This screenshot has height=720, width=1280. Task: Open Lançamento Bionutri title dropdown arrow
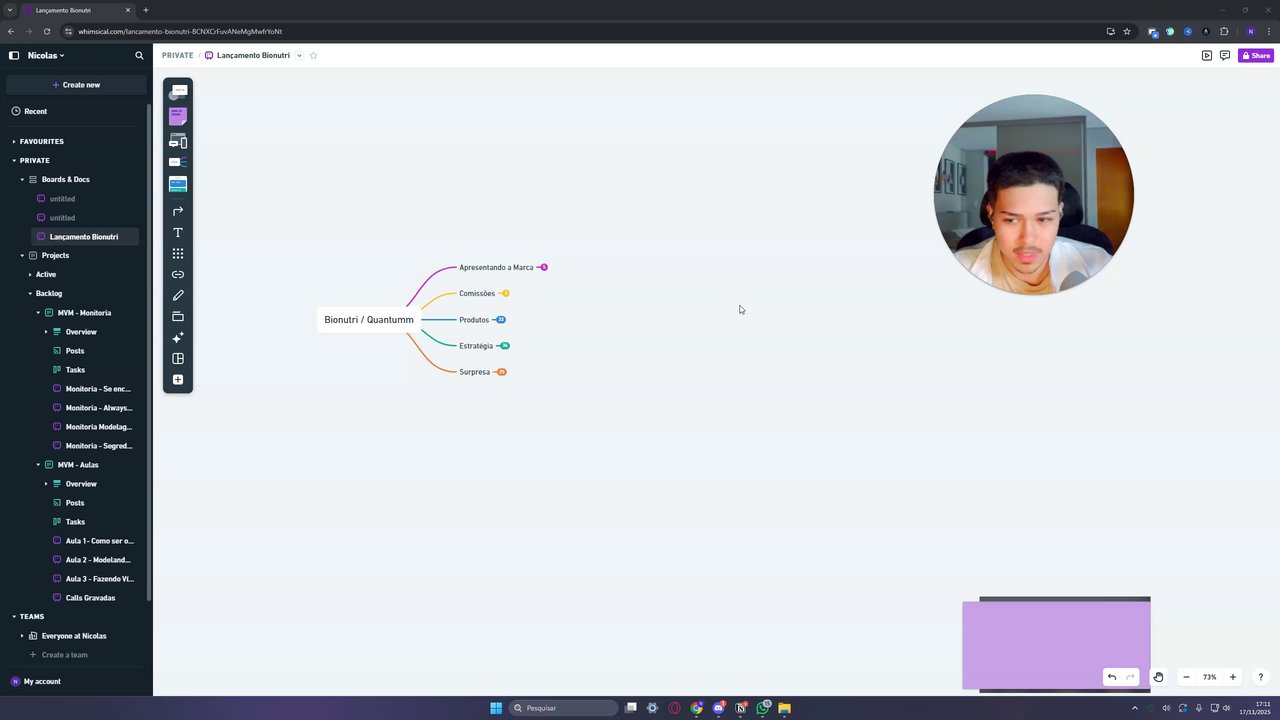coord(299,56)
